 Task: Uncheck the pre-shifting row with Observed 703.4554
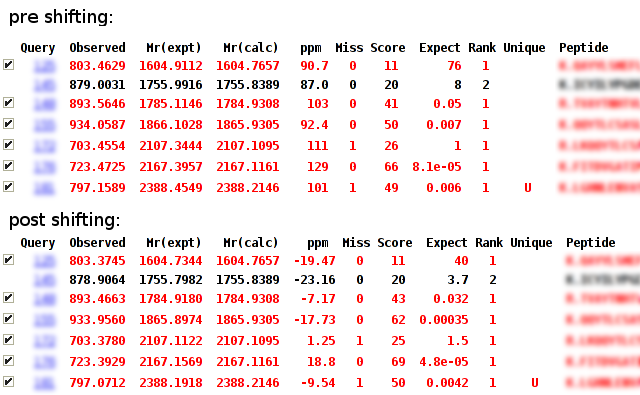pos(9,145)
